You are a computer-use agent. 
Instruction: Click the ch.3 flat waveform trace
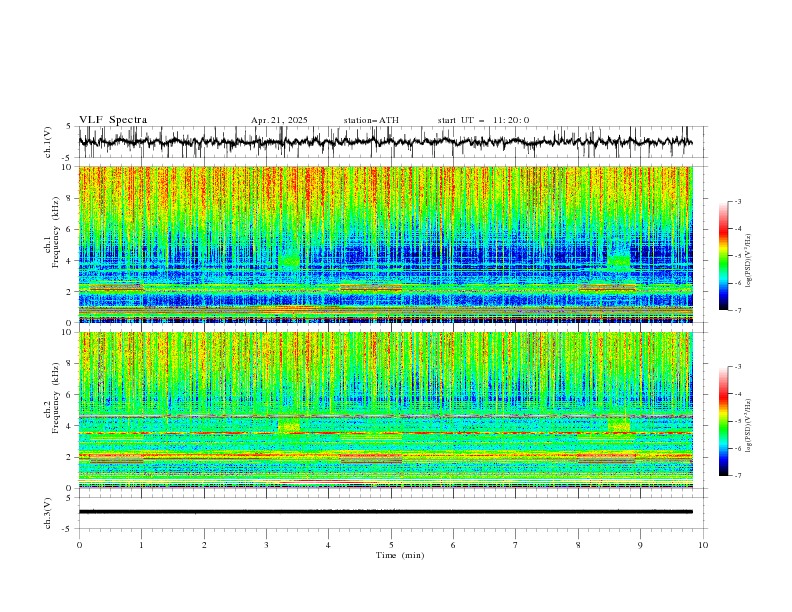[385, 512]
